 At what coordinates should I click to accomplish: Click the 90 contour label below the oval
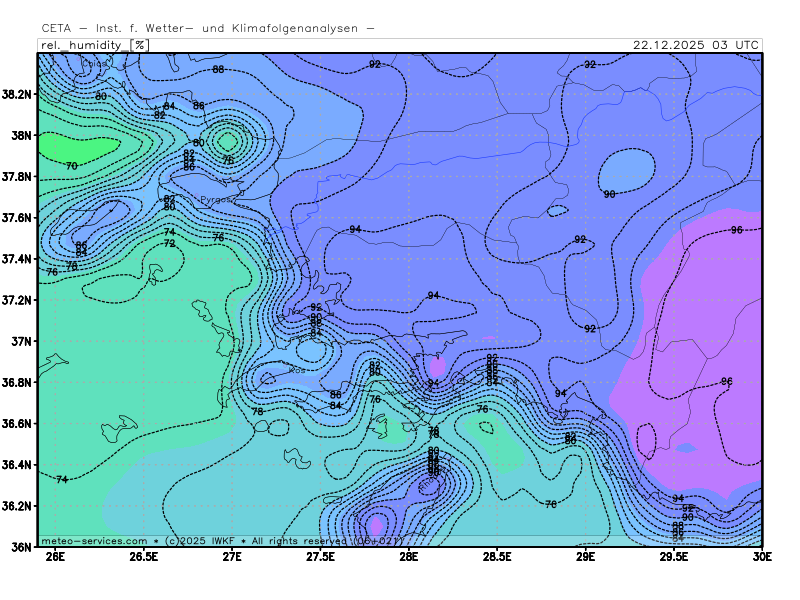point(609,194)
